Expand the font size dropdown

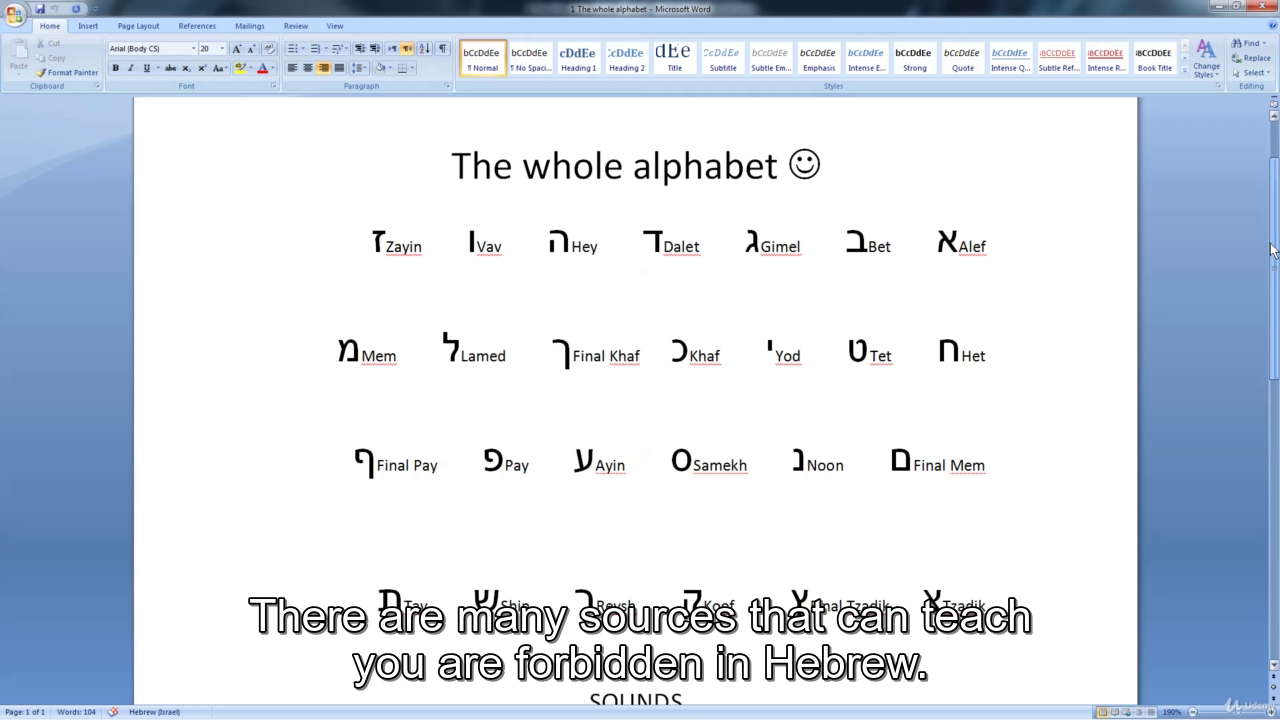pyautogui.click(x=221, y=49)
